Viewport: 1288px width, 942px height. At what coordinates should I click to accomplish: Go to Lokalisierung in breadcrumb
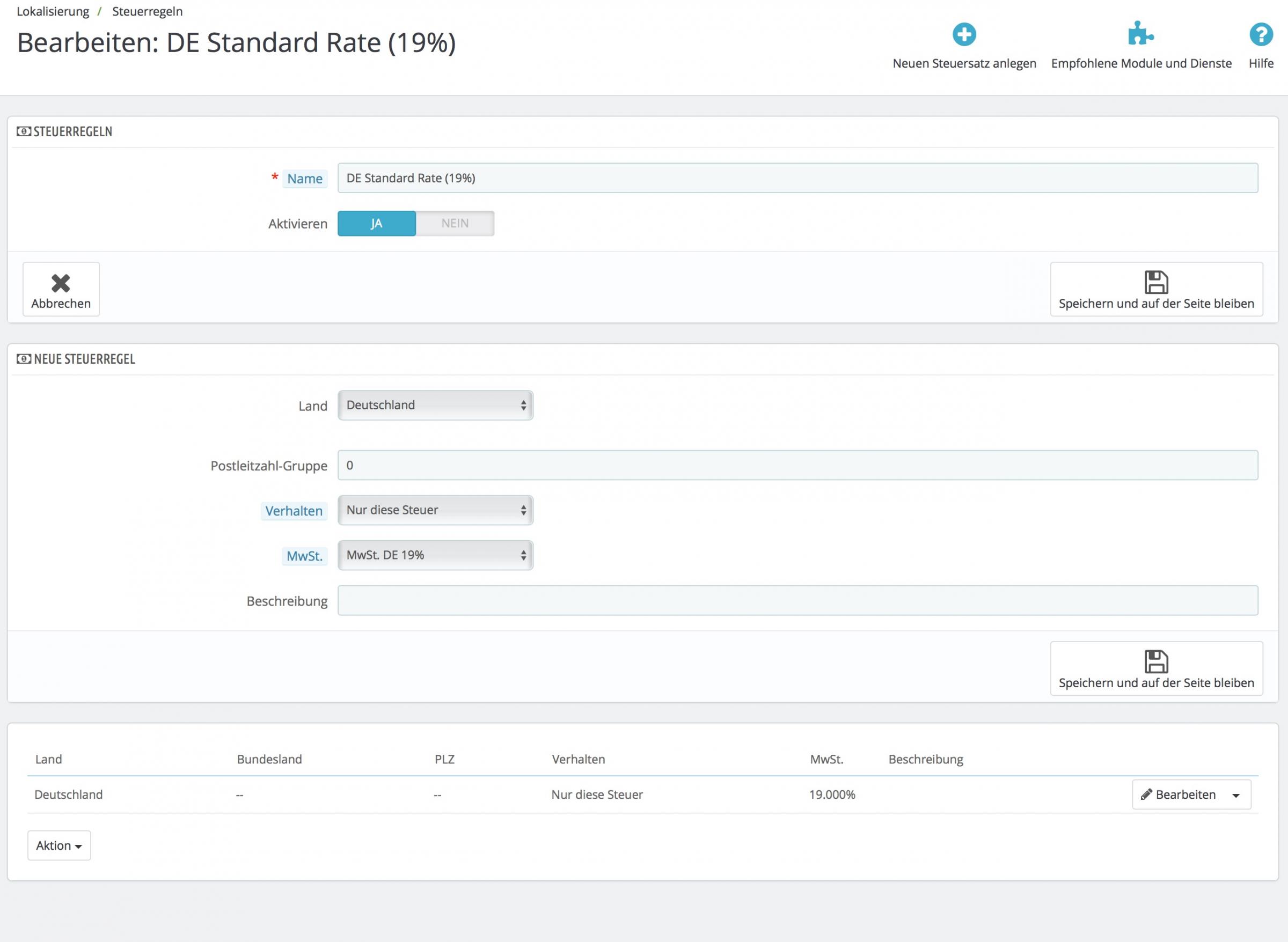point(53,11)
